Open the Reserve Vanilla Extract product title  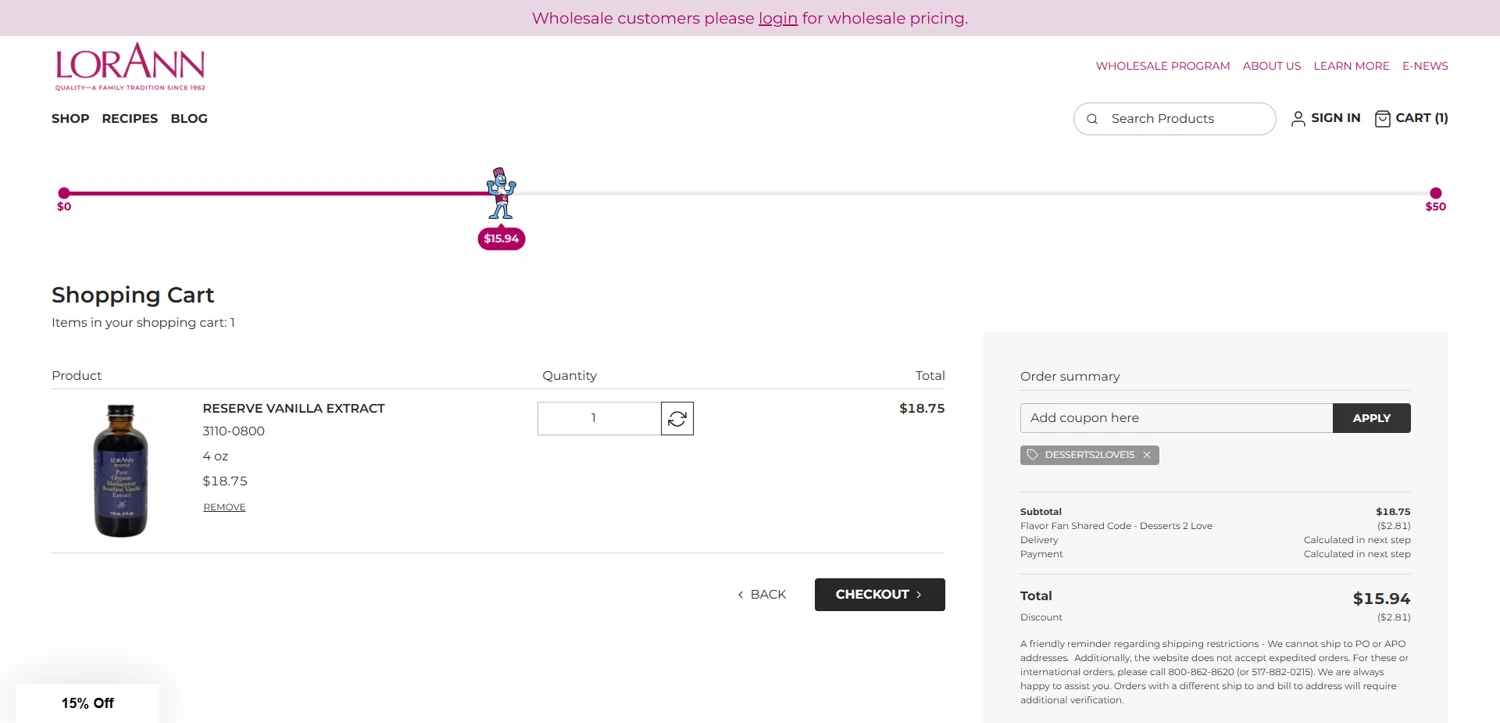pyautogui.click(x=294, y=409)
